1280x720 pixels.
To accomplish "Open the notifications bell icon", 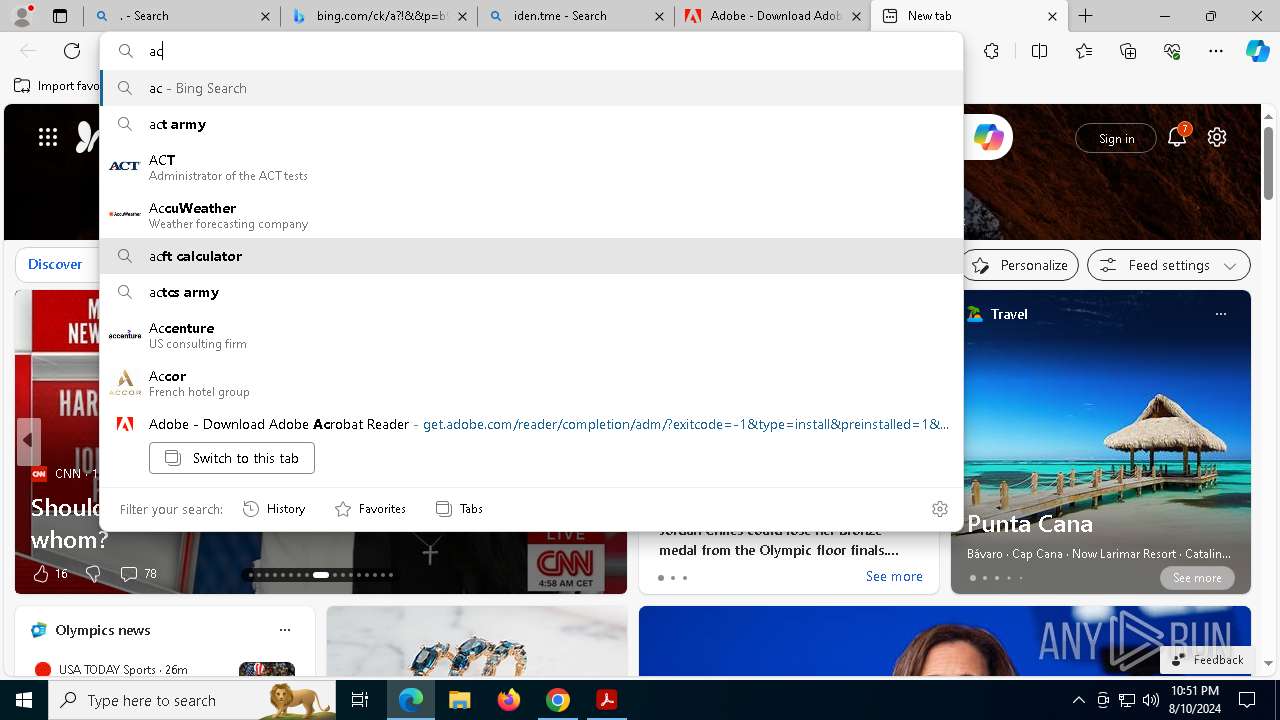I will (x=1177, y=138).
